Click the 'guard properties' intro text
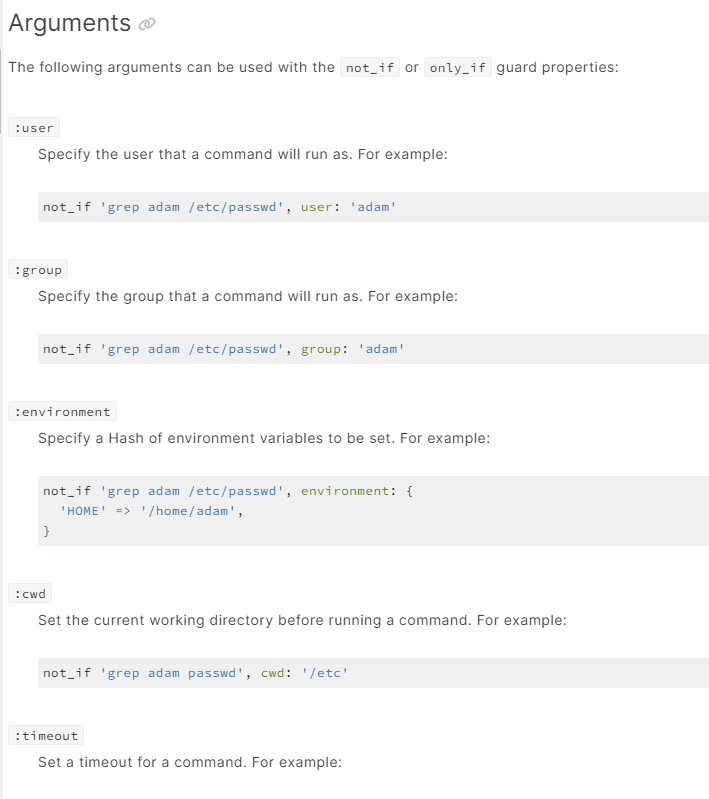The image size is (709, 799). click(x=557, y=68)
